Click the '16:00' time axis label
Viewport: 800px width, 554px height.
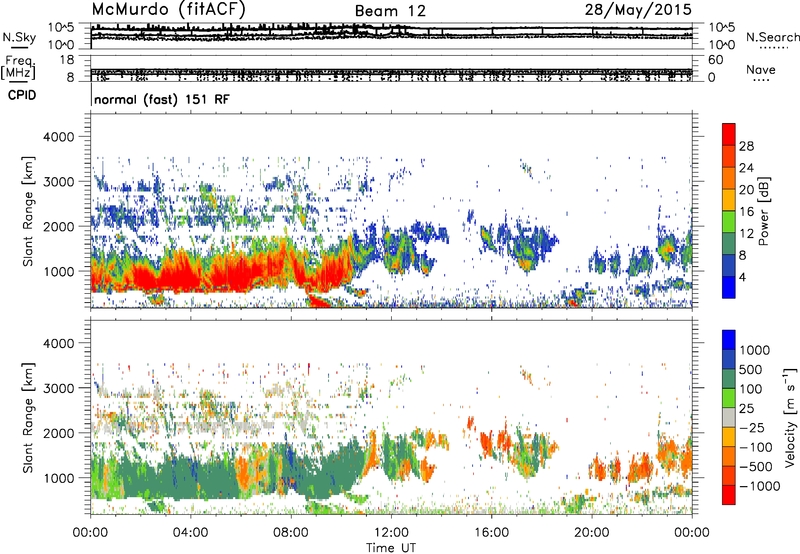491,533
